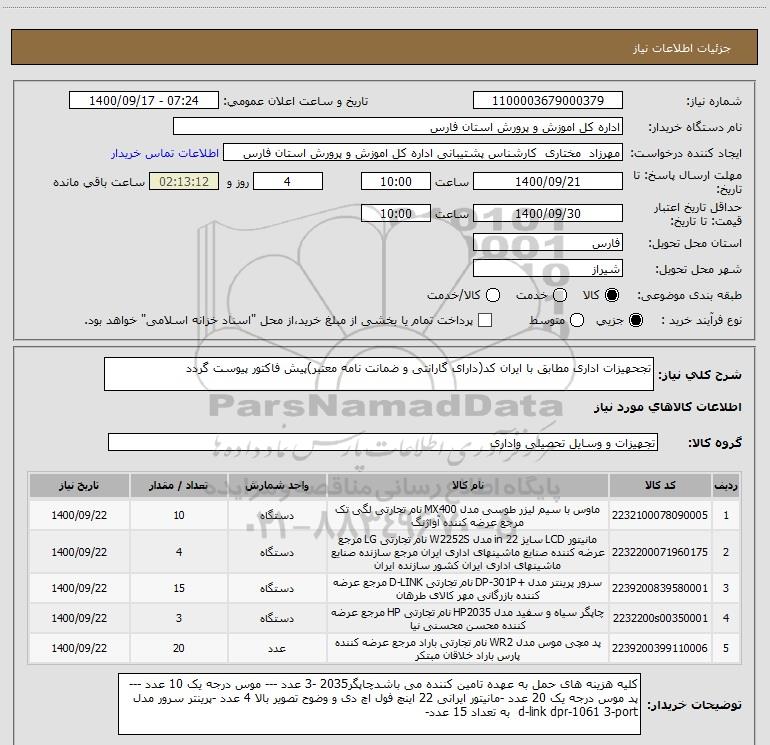Choose the متوسط purchase type radio
Viewport: 770px width, 745px height.
tap(577, 321)
